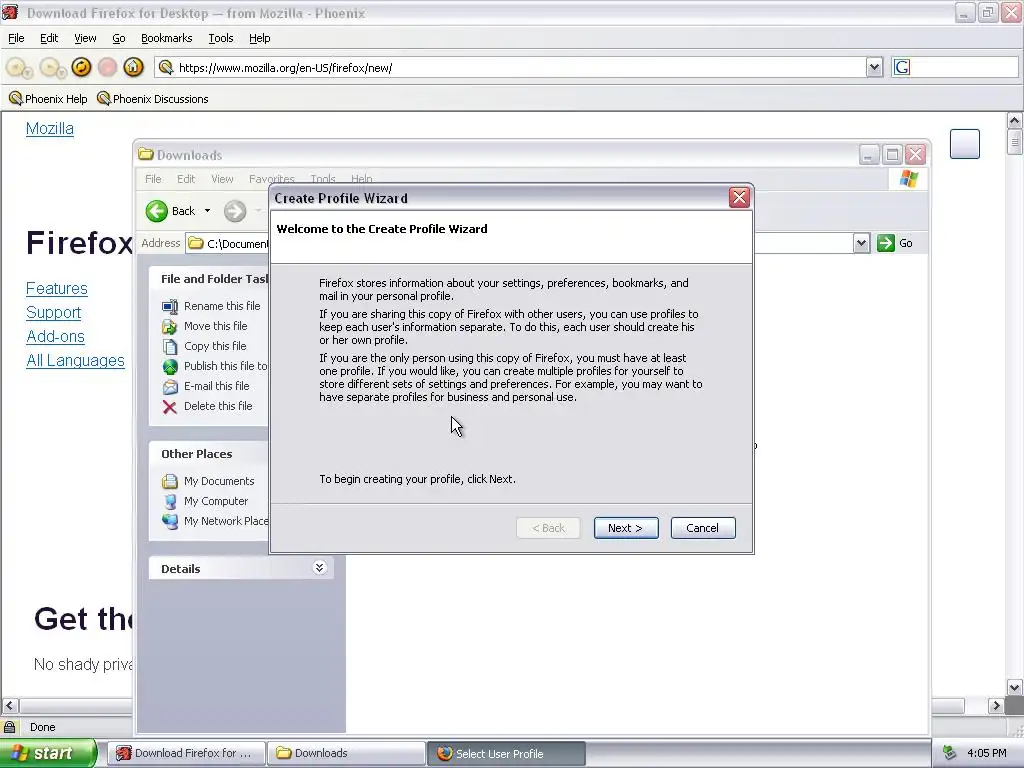The image size is (1024, 768).
Task: Click the Move this file icon
Action: point(170,326)
